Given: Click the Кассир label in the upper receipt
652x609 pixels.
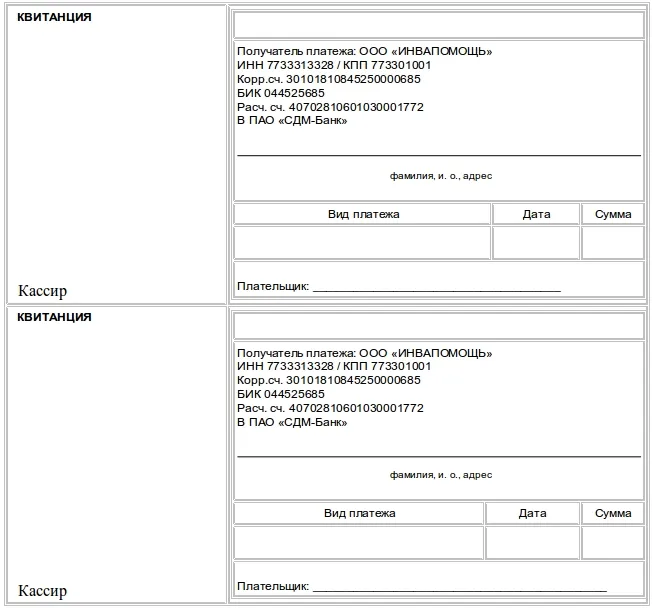Looking at the screenshot, I should point(42,291).
